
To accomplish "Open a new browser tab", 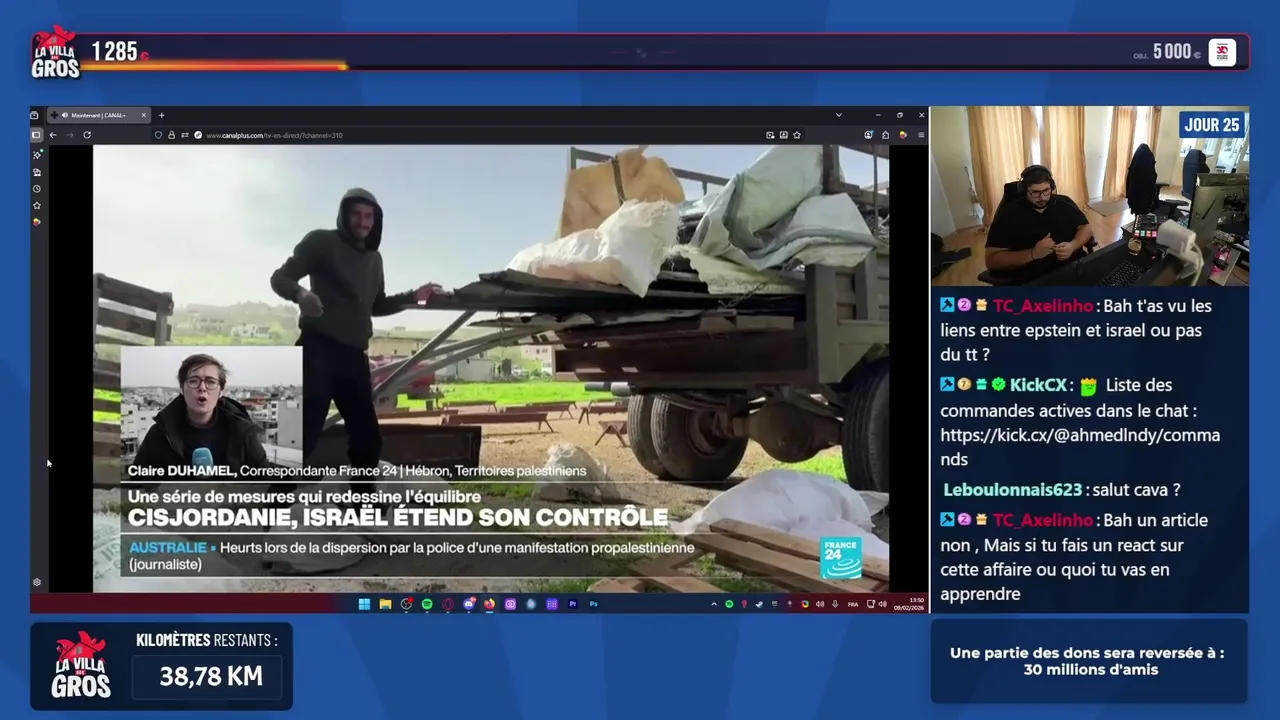I will (x=161, y=115).
